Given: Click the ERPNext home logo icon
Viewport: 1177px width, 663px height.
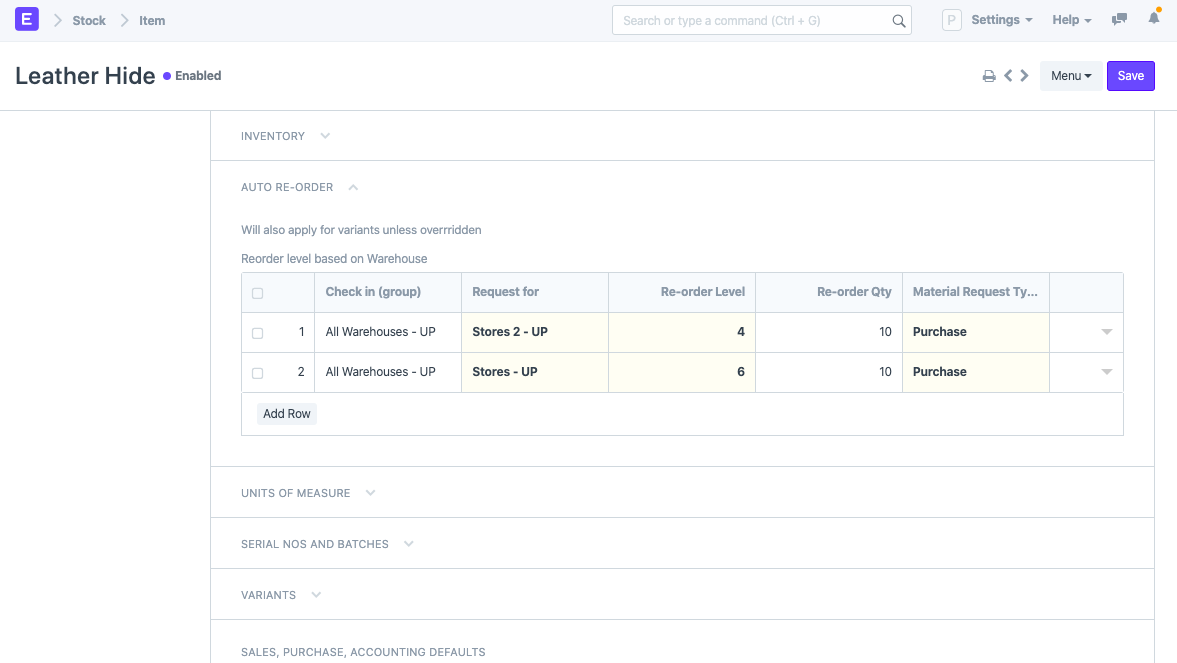Looking at the screenshot, I should 27,19.
